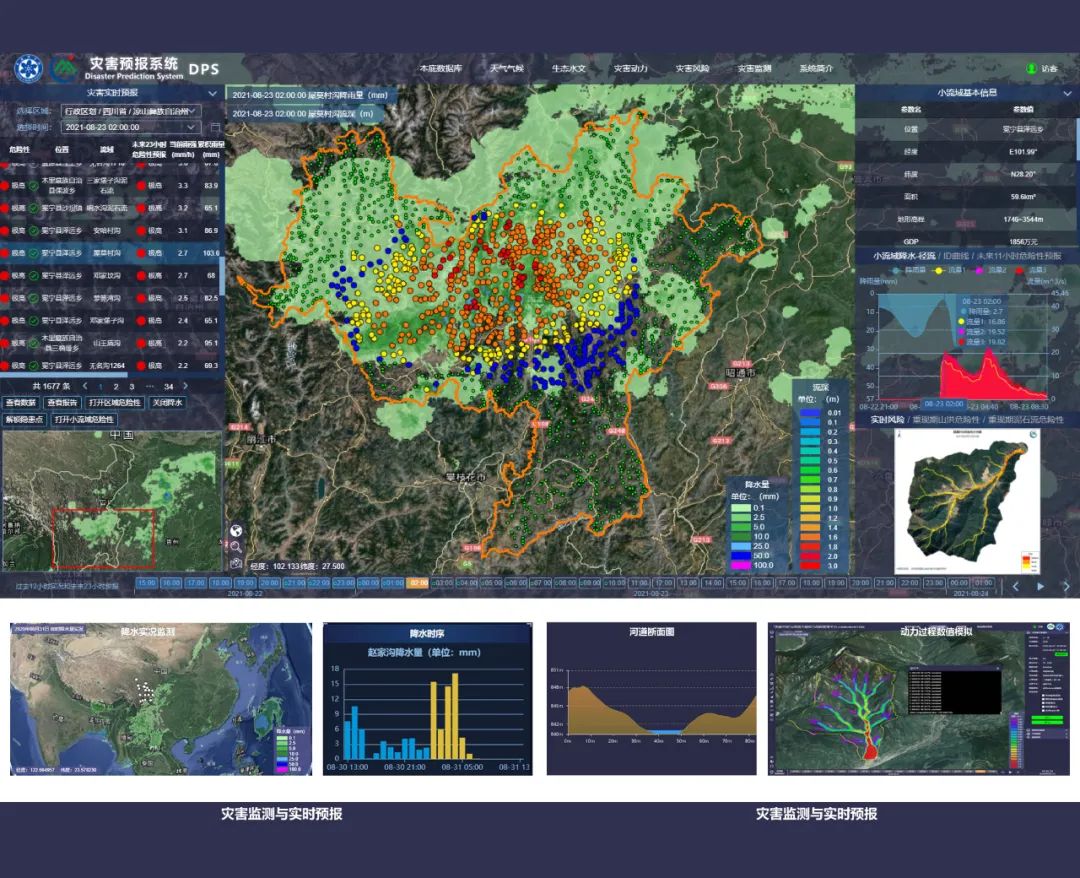This screenshot has width=1080, height=878.
Task: Collapse the 灾害实时预报 panel chevron
Action: tap(212, 93)
